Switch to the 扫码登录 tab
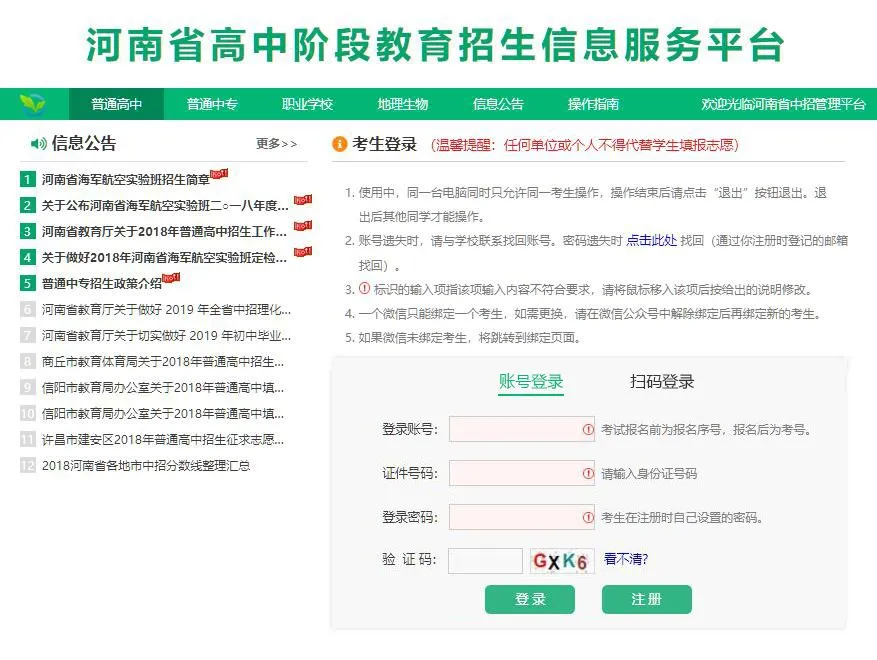877x660 pixels. 662,382
